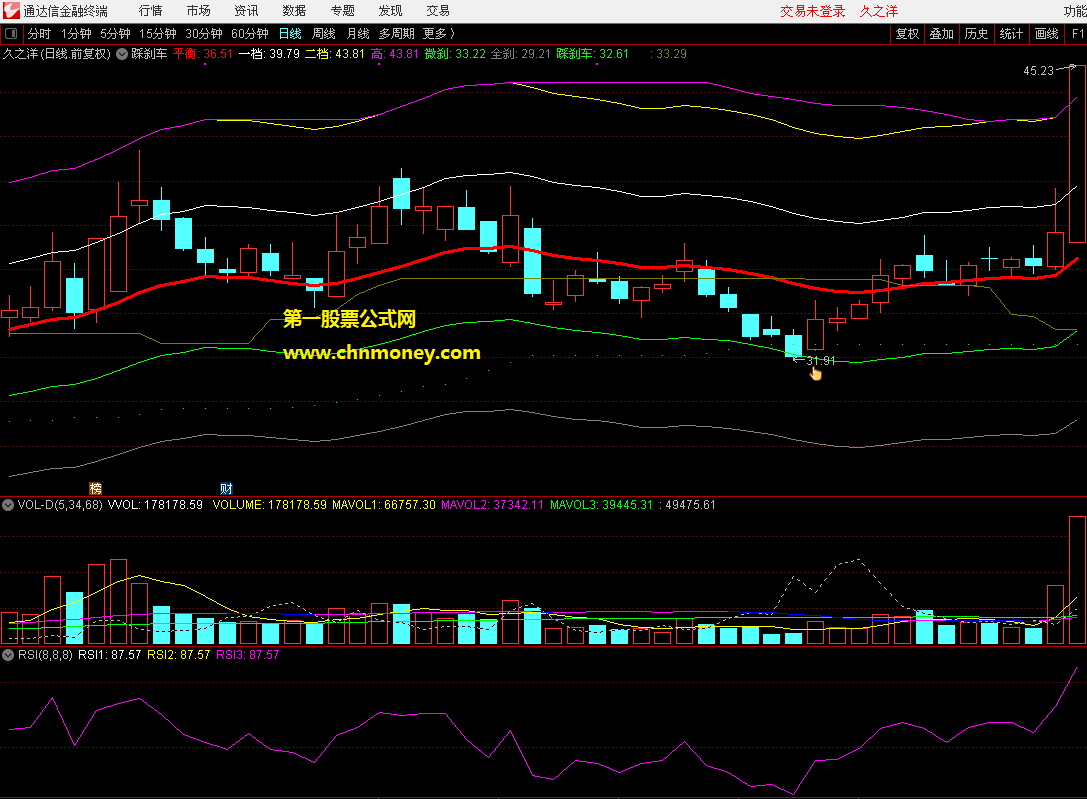Select the MAVOL3: 39445.31 value
Image resolution: width=1087 pixels, height=799 pixels.
point(602,505)
